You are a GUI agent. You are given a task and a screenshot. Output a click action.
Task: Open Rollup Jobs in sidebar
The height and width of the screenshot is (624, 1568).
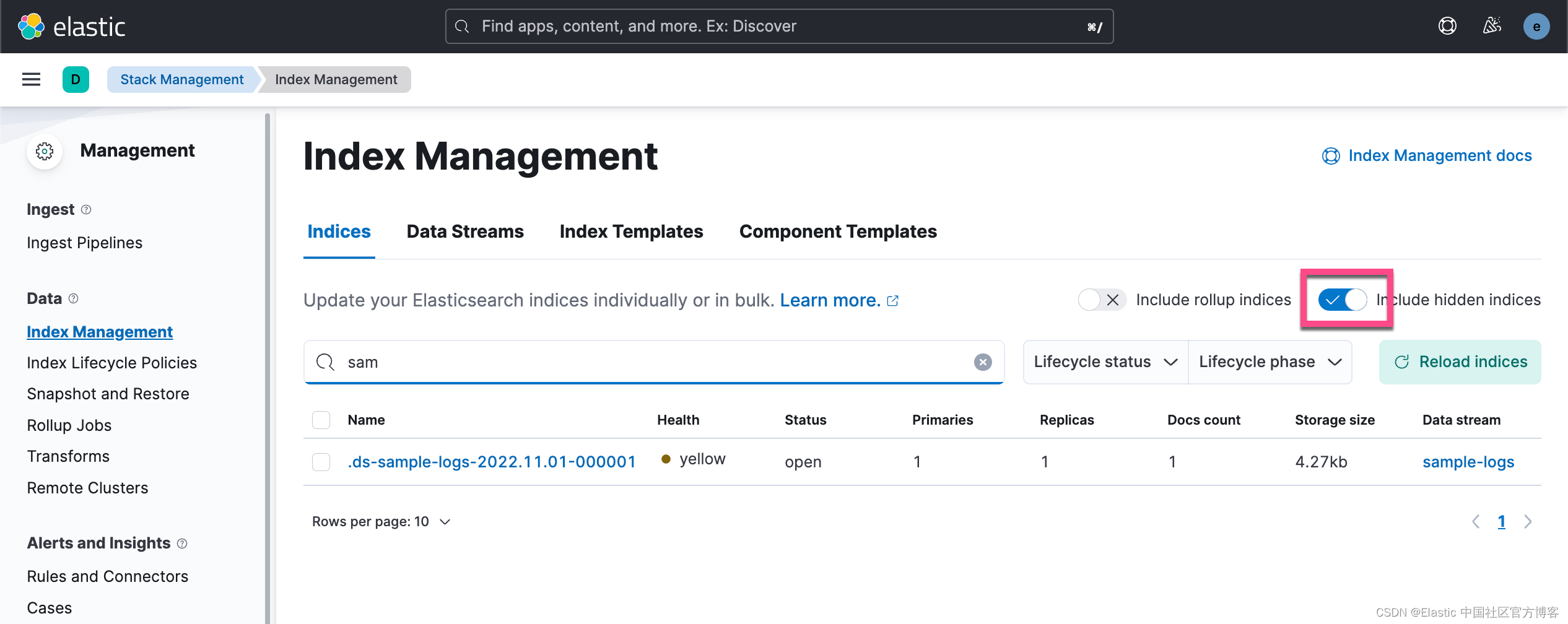click(69, 426)
